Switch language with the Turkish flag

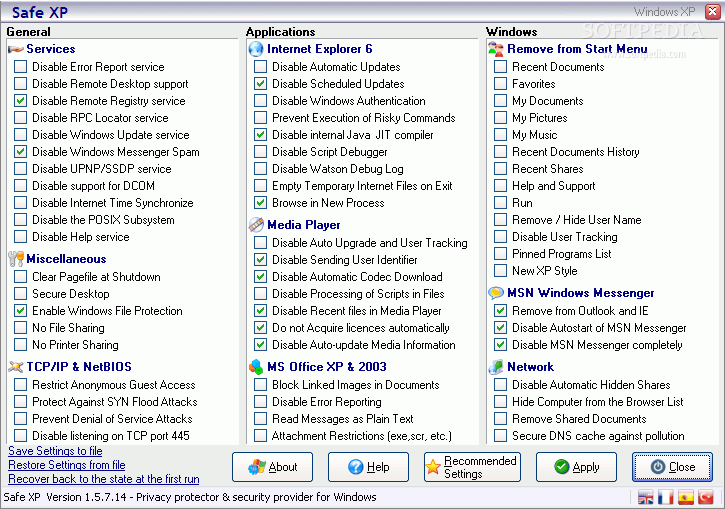[706, 497]
